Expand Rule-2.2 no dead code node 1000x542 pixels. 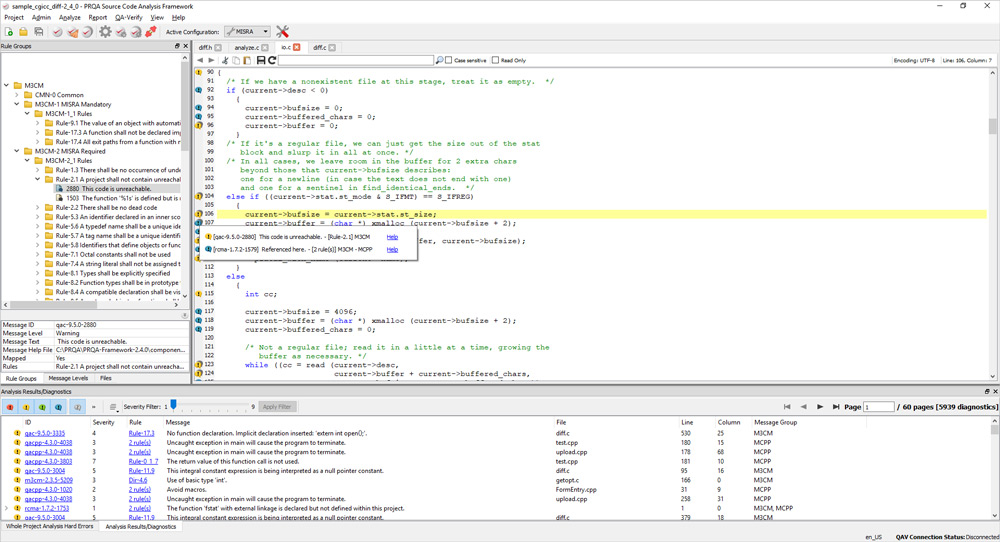[38, 207]
